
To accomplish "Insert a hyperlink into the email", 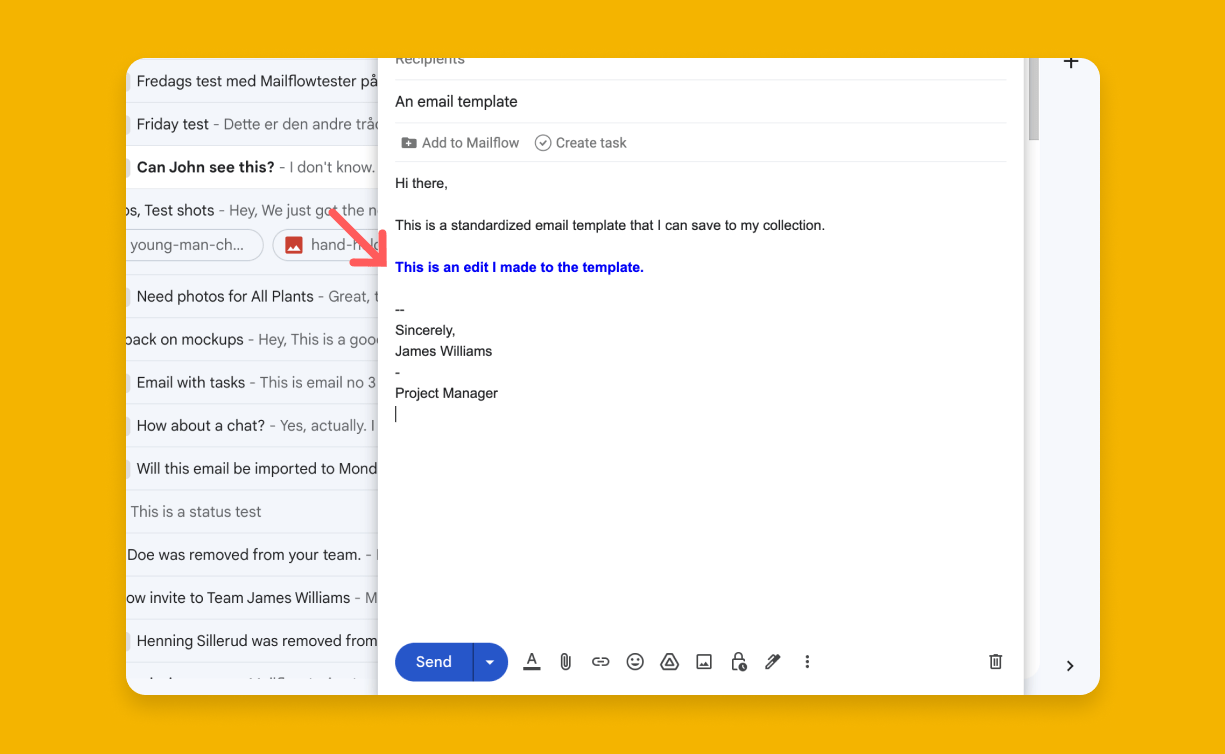I will pyautogui.click(x=600, y=661).
